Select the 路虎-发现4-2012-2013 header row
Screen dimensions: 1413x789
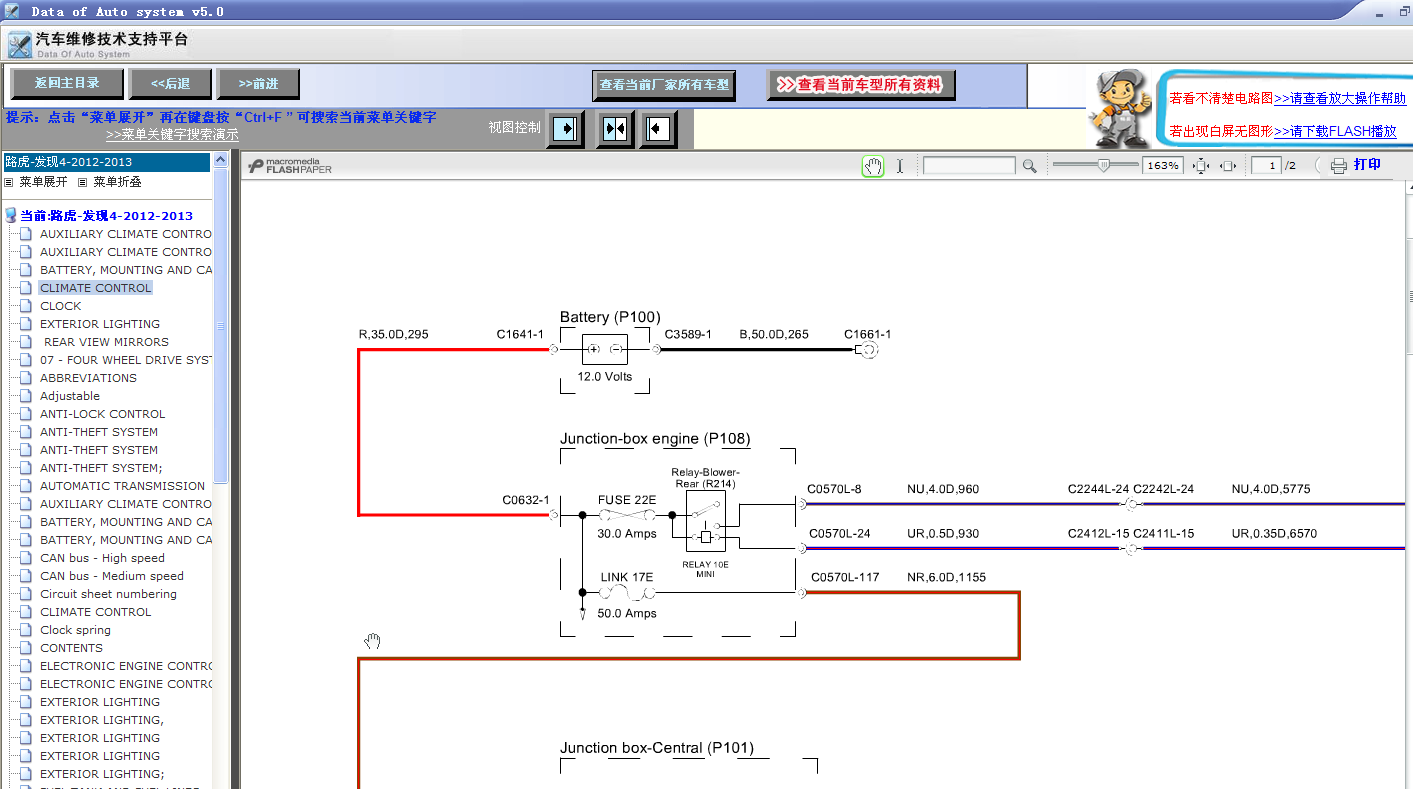pyautogui.click(x=106, y=162)
